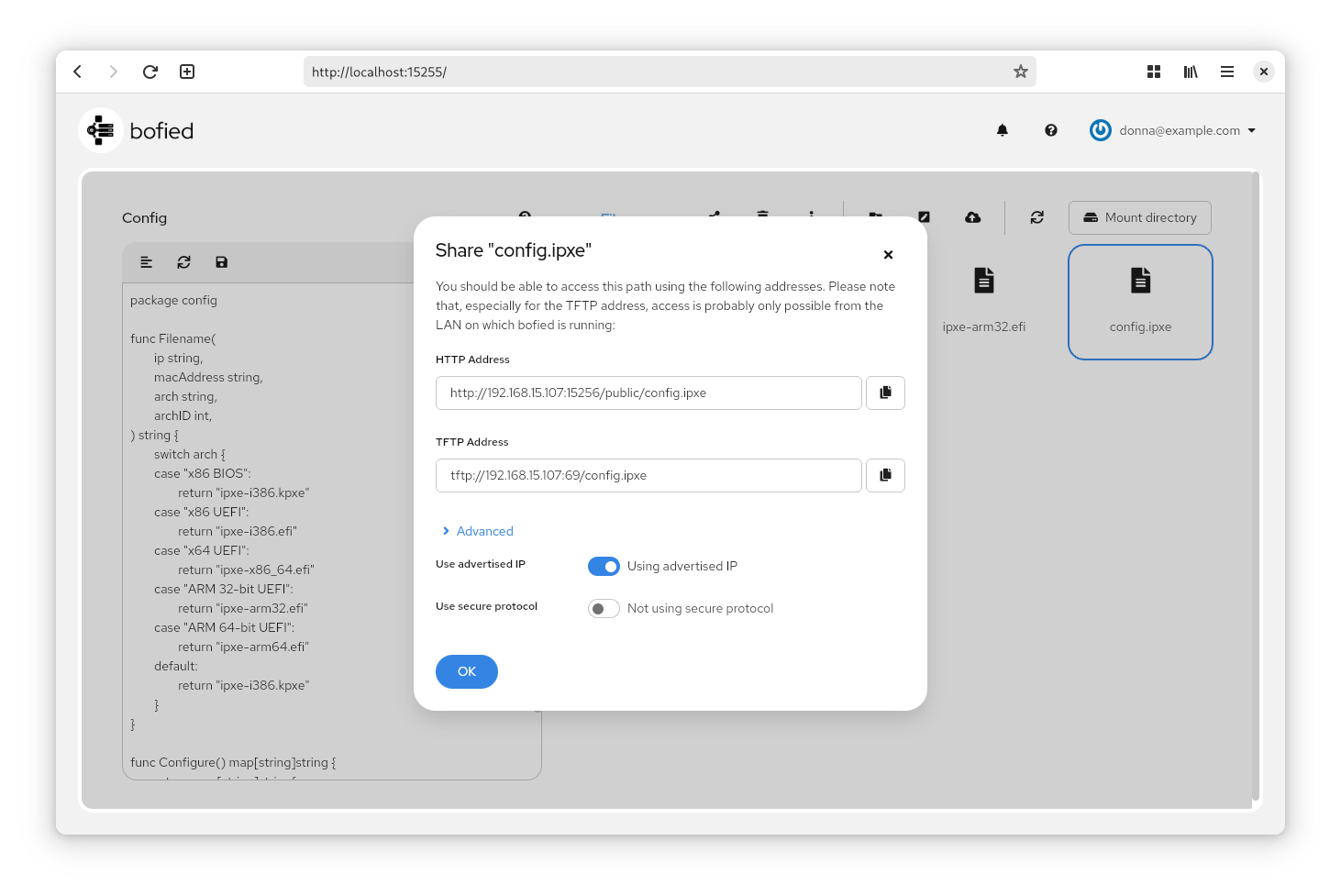The width and height of the screenshot is (1341, 896).
Task: Format the config code with align icon
Action: click(146, 262)
